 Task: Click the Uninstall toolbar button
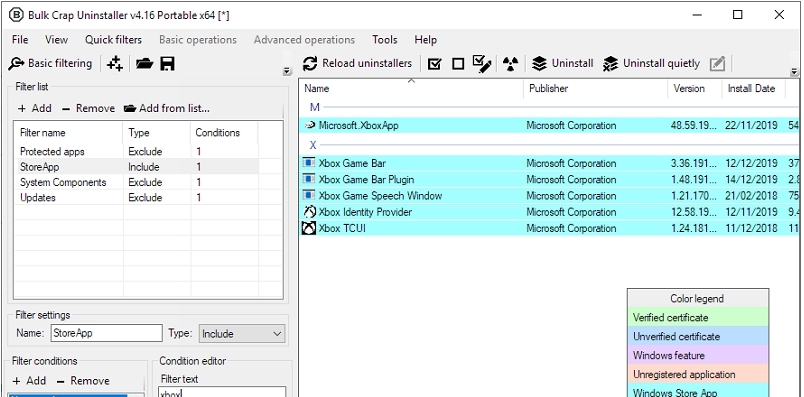pos(562,64)
